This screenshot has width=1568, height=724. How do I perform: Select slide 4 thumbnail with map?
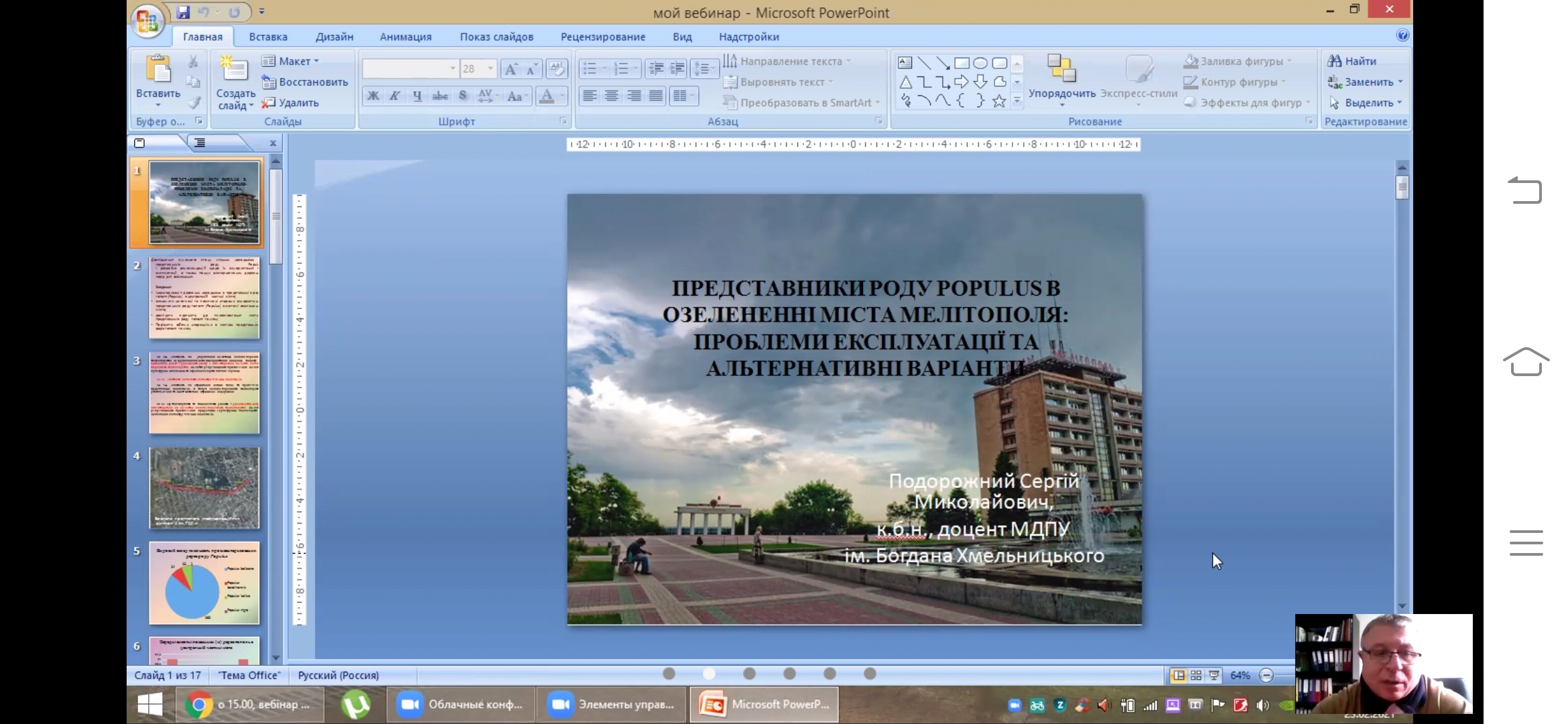(204, 488)
